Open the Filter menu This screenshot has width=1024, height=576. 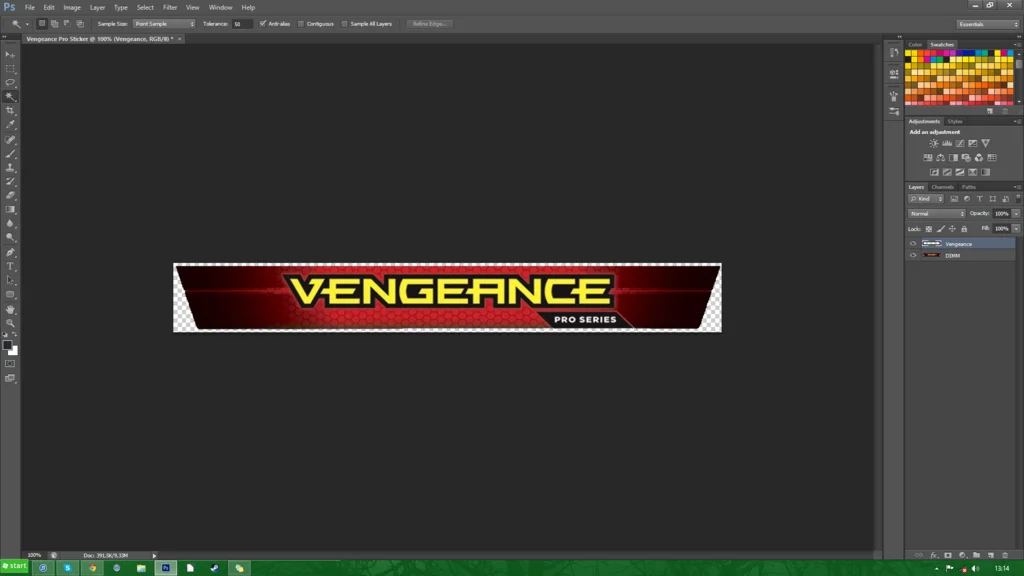[x=170, y=7]
